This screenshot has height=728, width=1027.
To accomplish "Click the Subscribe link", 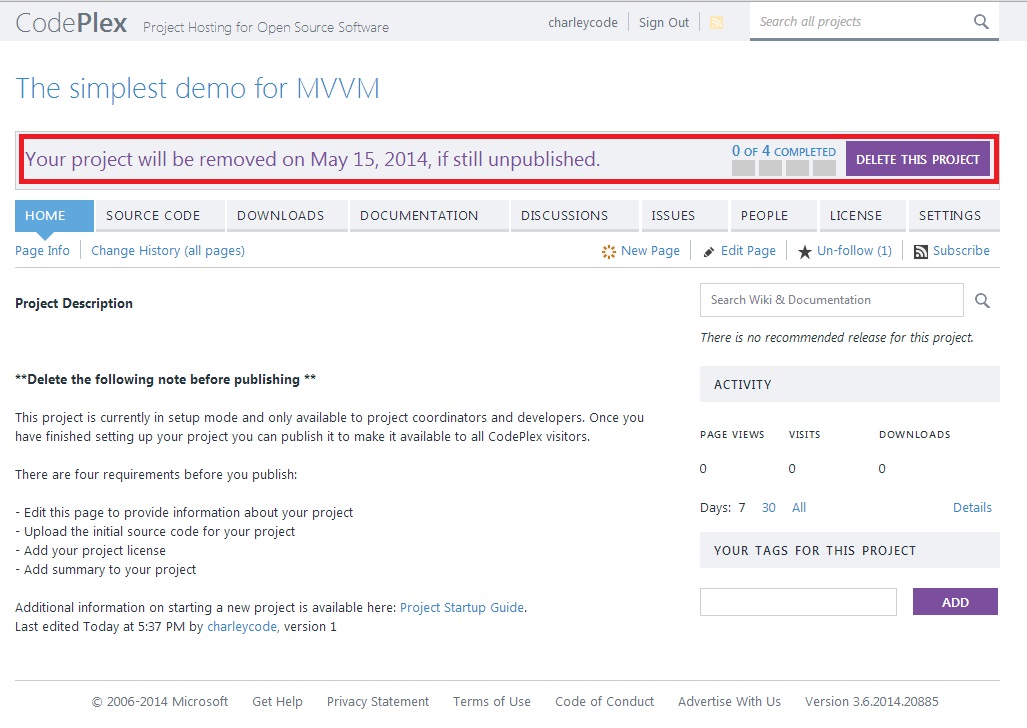I will click(x=961, y=250).
